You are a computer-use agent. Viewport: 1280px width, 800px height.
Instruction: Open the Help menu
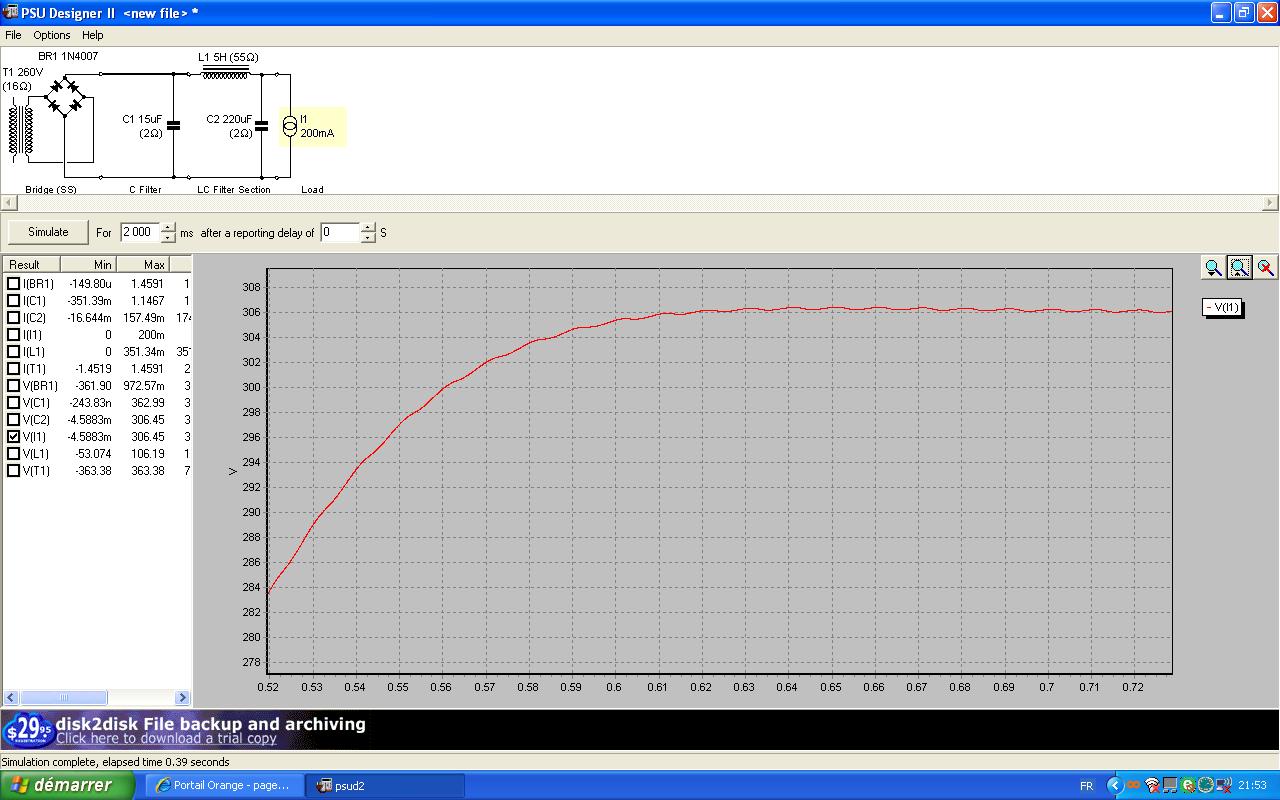coord(93,35)
